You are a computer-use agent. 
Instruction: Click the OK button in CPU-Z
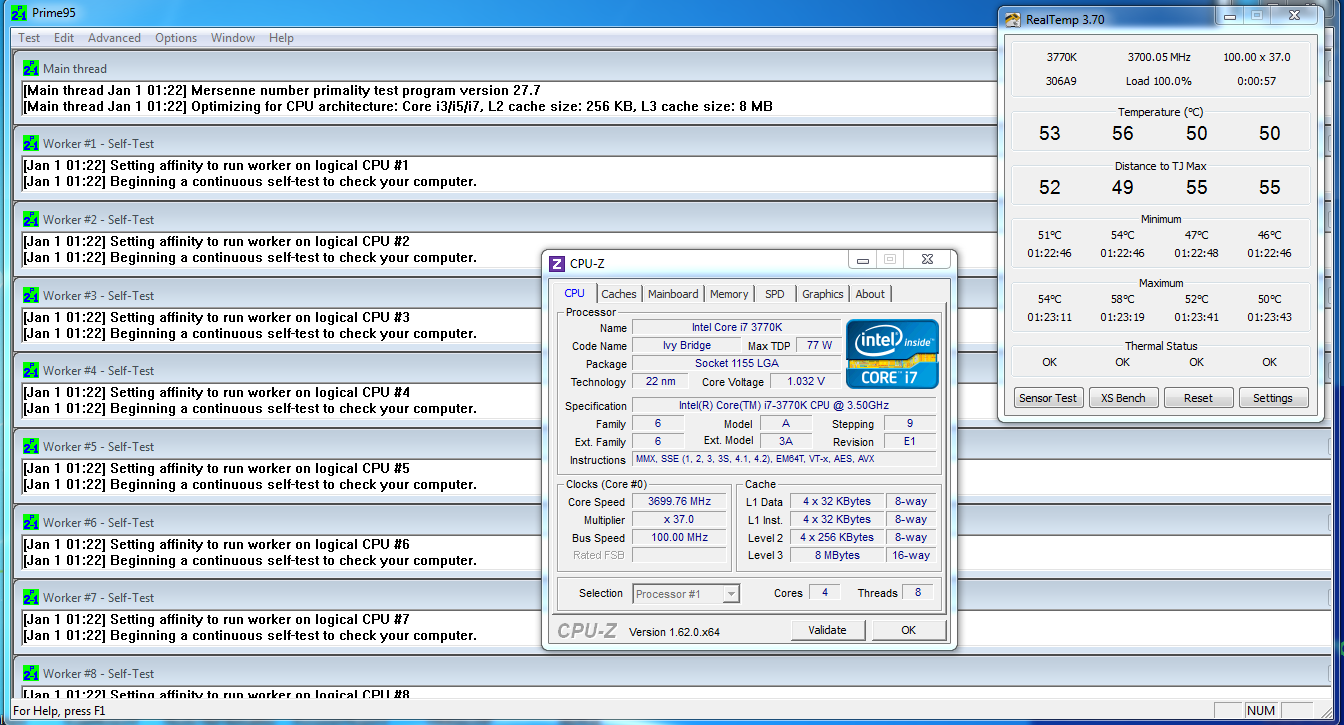click(908, 630)
